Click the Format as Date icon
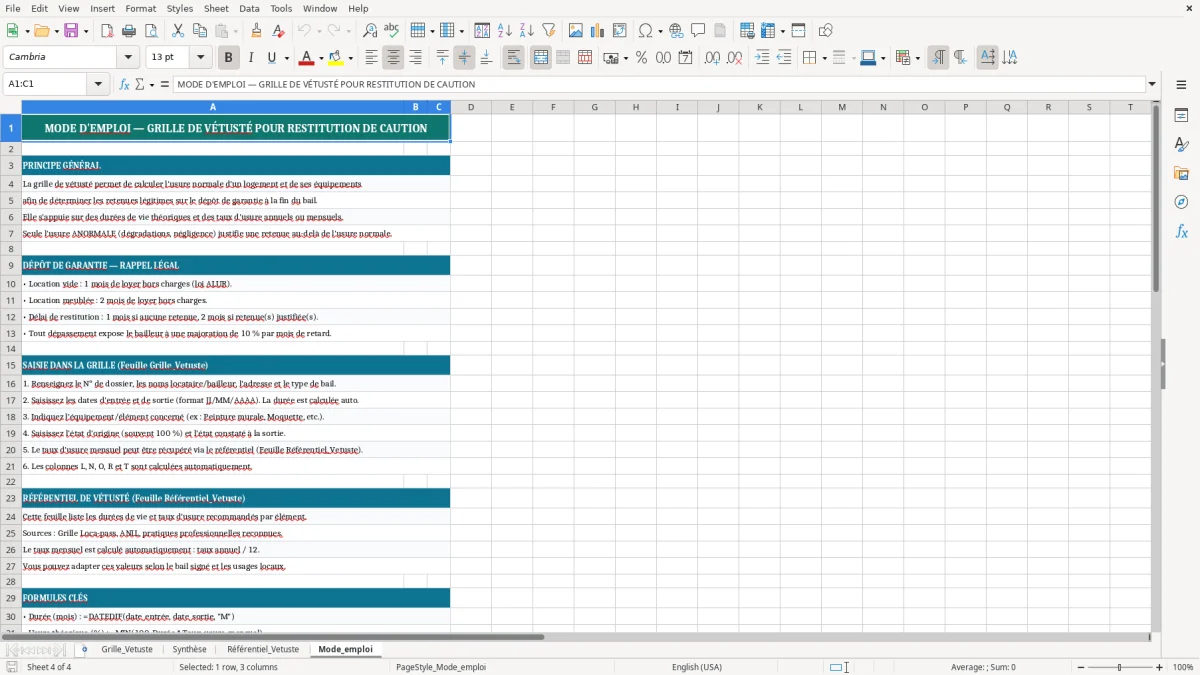1200x675 pixels. coord(685,58)
